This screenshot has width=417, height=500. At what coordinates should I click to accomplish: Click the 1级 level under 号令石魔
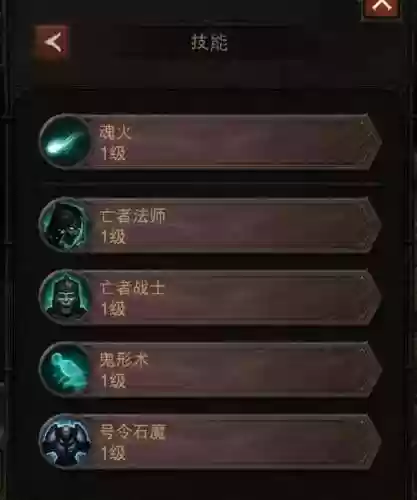[x=113, y=453]
